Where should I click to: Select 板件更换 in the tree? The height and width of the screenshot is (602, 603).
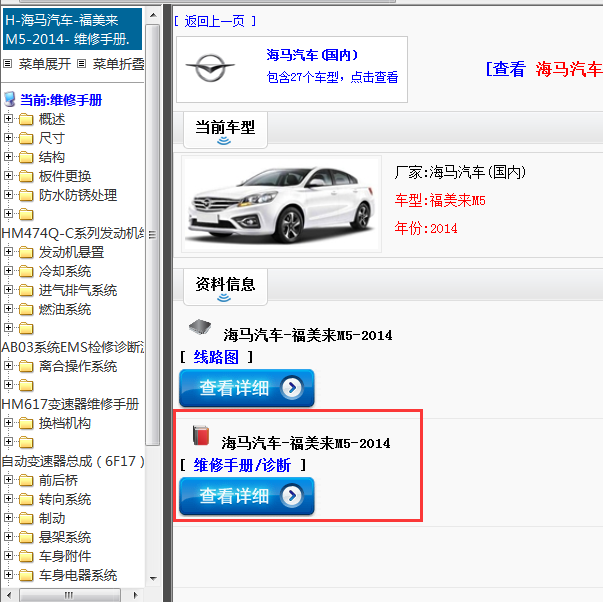pyautogui.click(x=65, y=176)
